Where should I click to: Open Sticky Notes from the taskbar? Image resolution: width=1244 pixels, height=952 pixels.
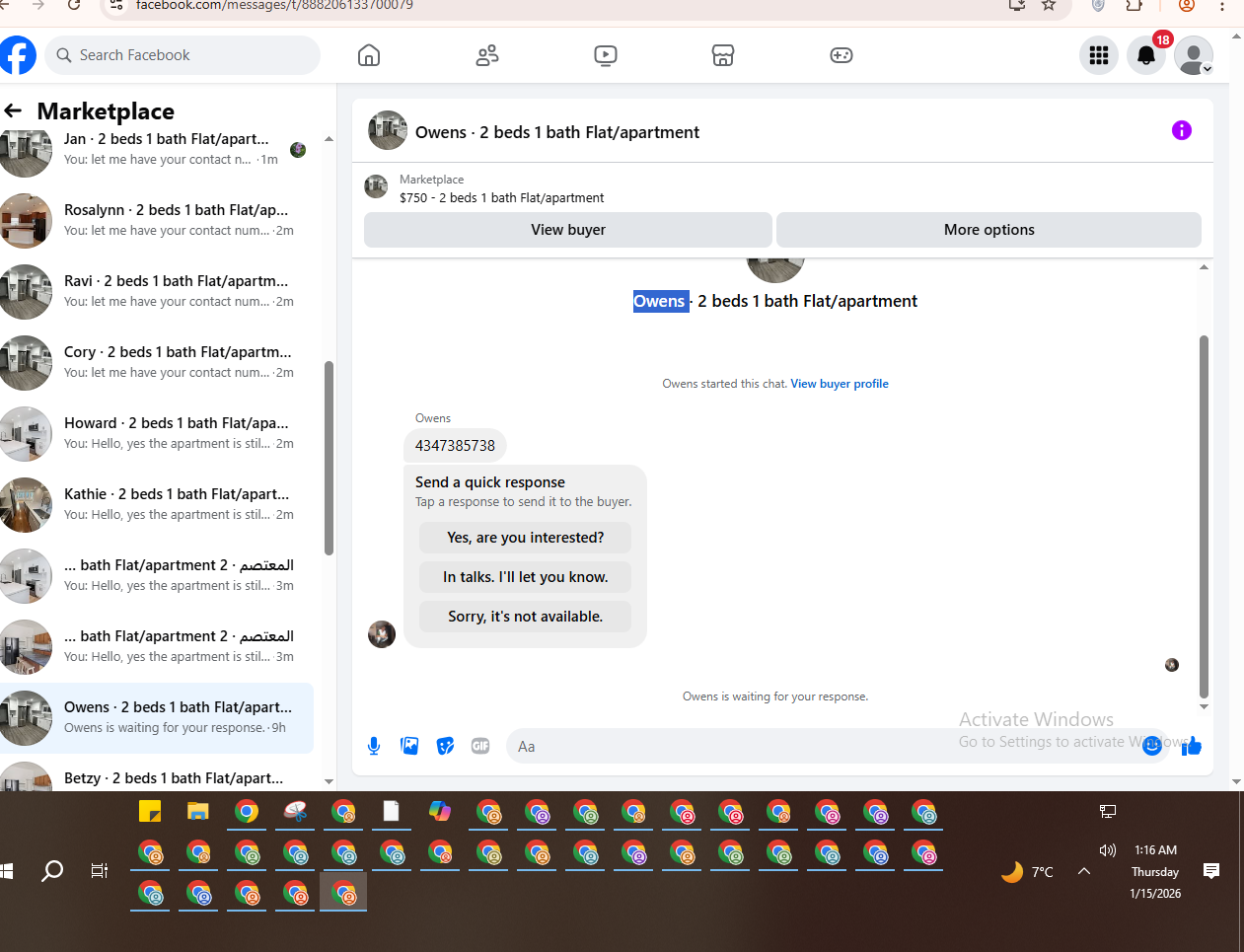pos(150,812)
